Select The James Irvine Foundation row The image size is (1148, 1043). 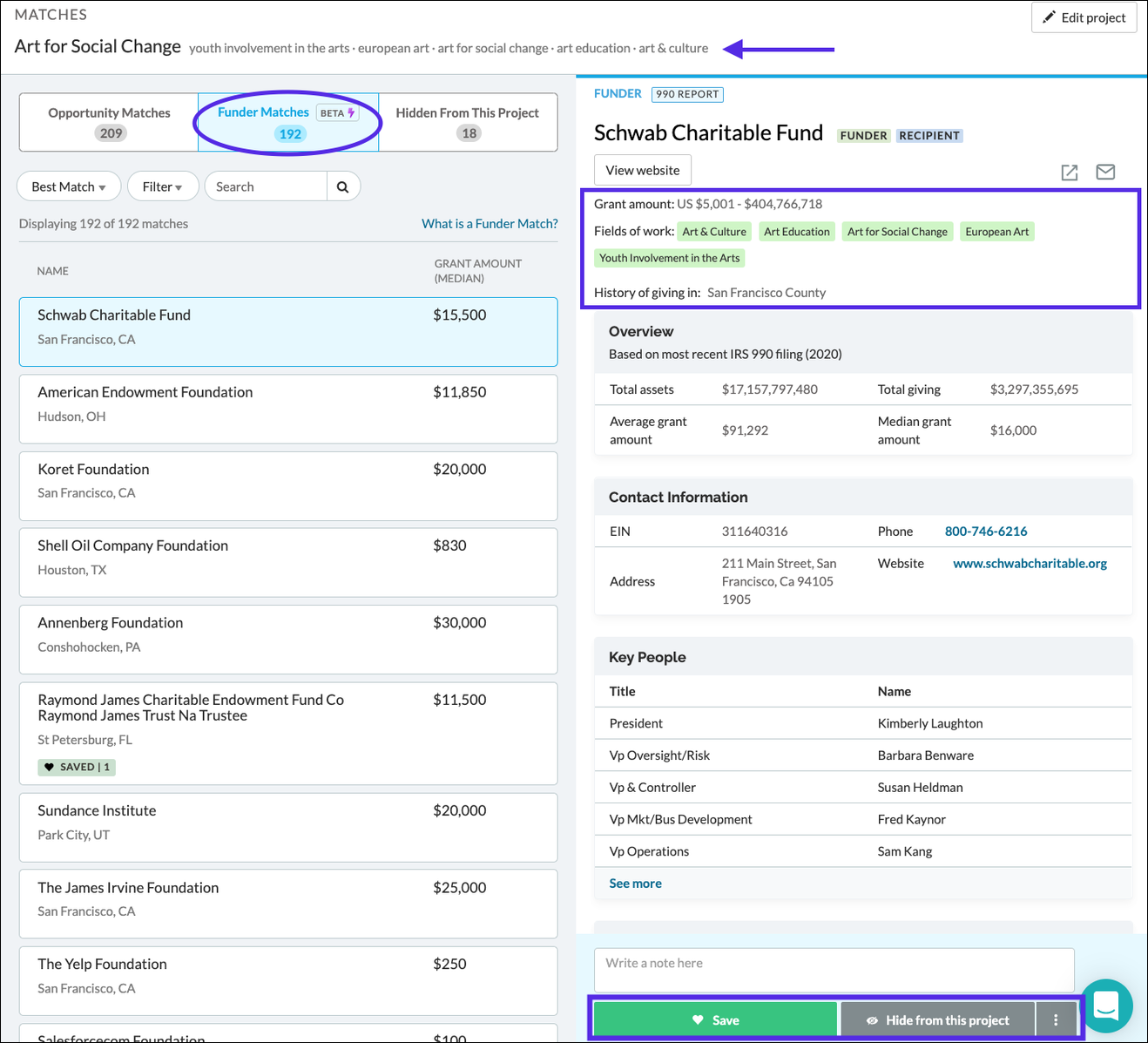(288, 904)
